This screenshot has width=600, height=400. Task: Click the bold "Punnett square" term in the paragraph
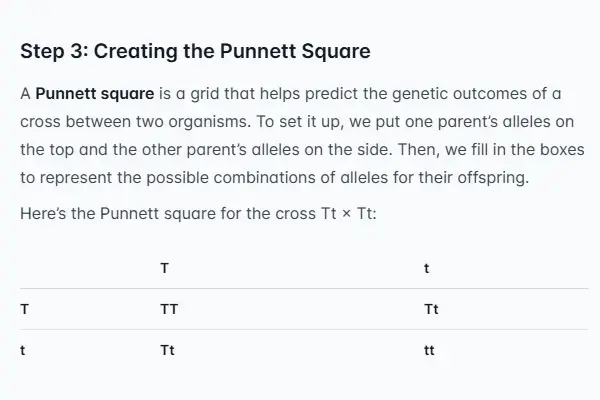(x=94, y=96)
